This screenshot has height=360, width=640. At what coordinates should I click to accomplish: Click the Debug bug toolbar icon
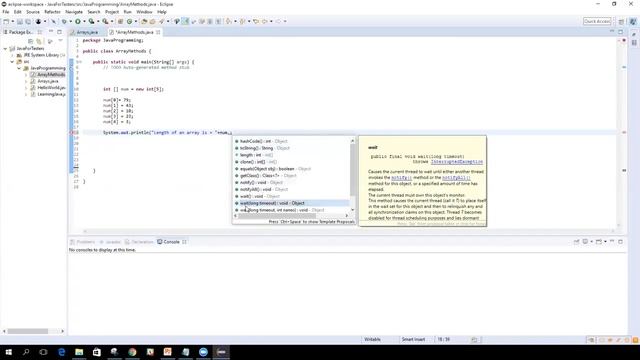[x=64, y=21]
